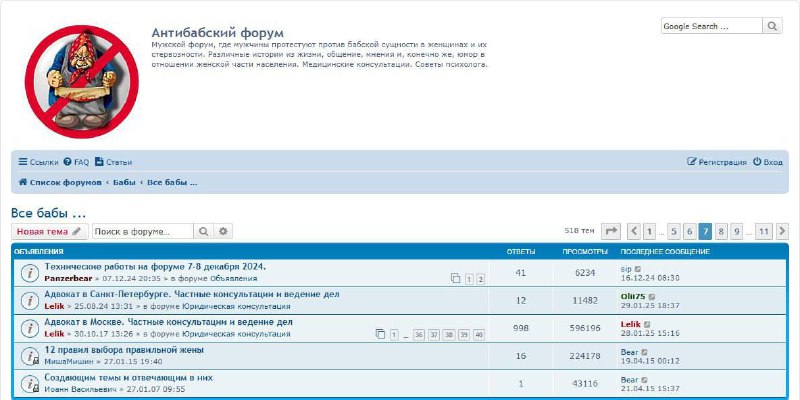Open Статьи menu link
This screenshot has height=400, width=800.
click(113, 162)
